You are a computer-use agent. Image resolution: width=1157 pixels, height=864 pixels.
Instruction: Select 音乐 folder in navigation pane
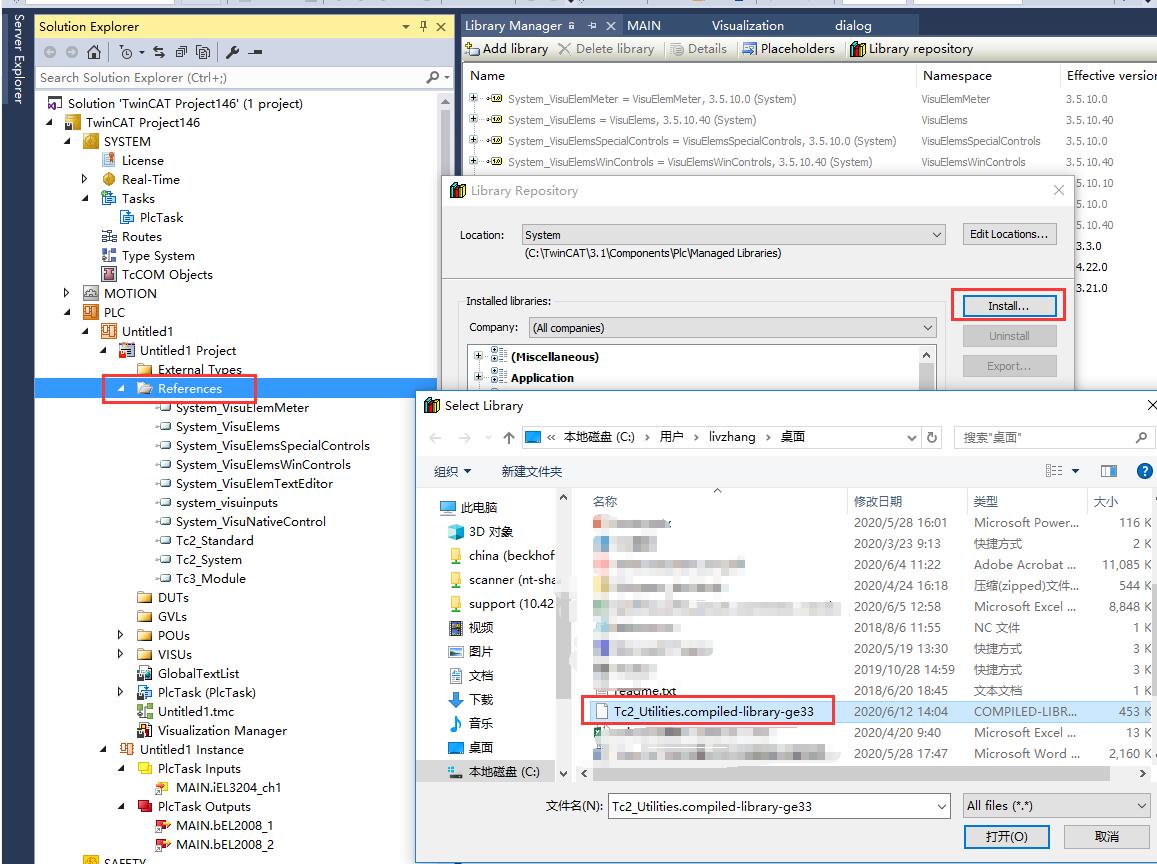(471, 723)
